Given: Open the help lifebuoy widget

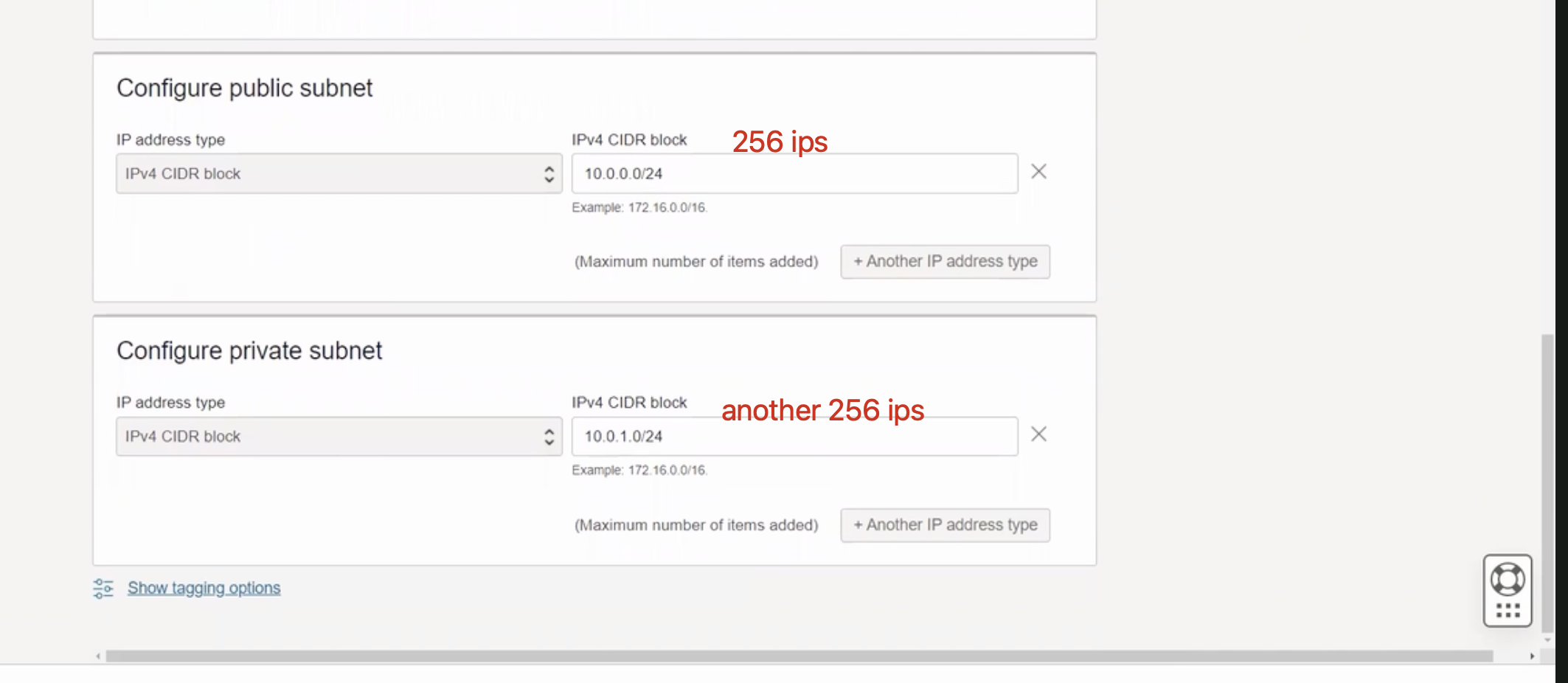Looking at the screenshot, I should click(x=1508, y=579).
